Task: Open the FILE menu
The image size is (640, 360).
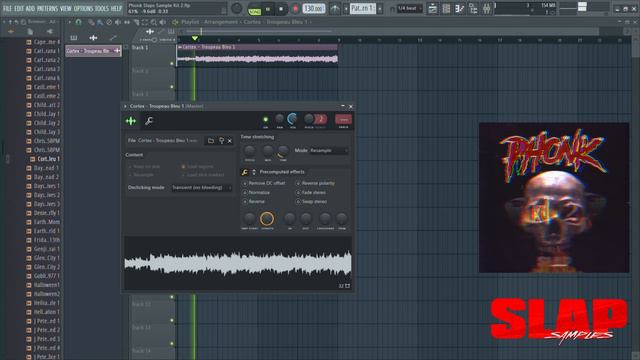Action: 7,8
